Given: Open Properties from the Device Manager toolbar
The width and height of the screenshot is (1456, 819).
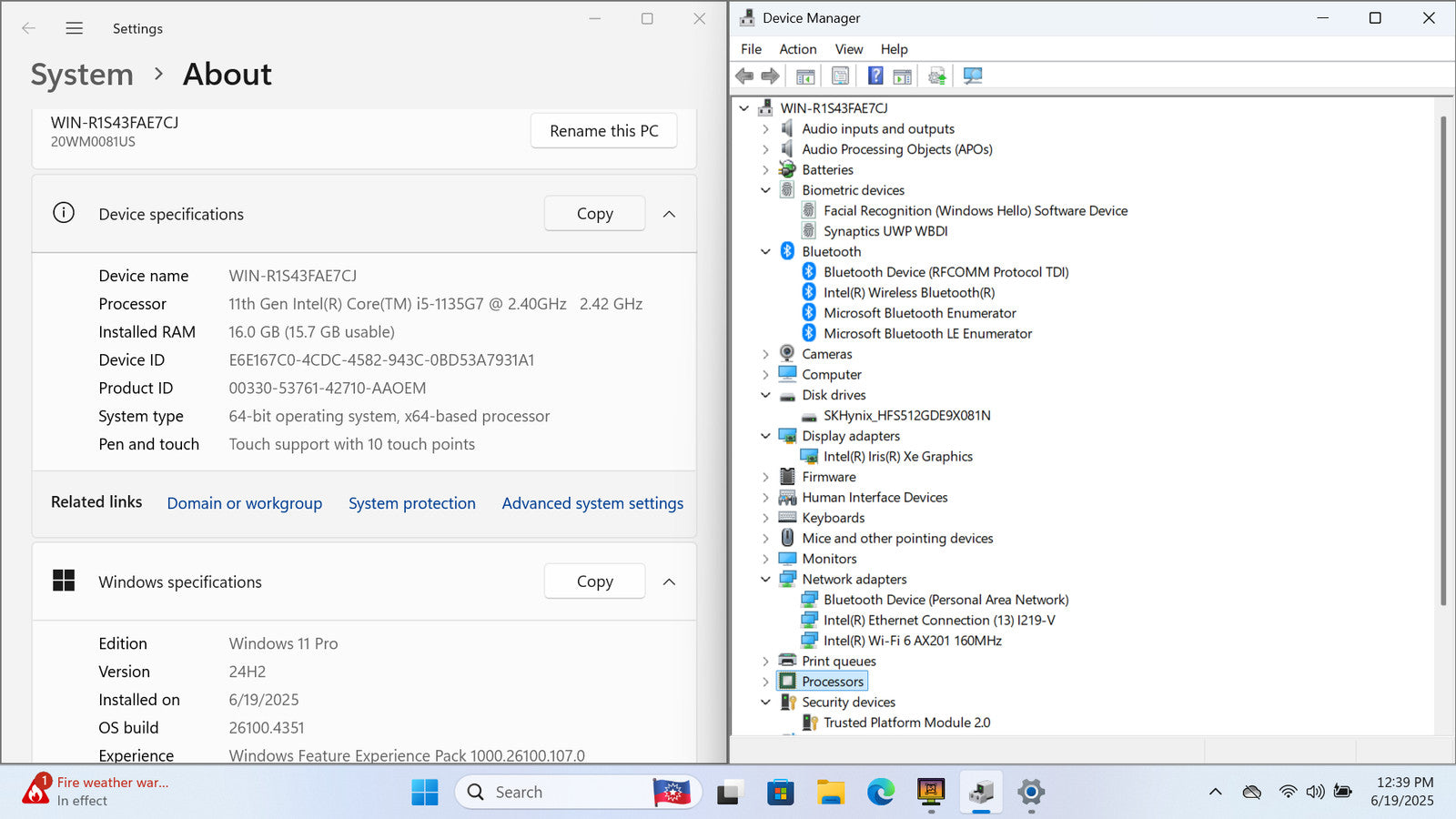Looking at the screenshot, I should [840, 76].
